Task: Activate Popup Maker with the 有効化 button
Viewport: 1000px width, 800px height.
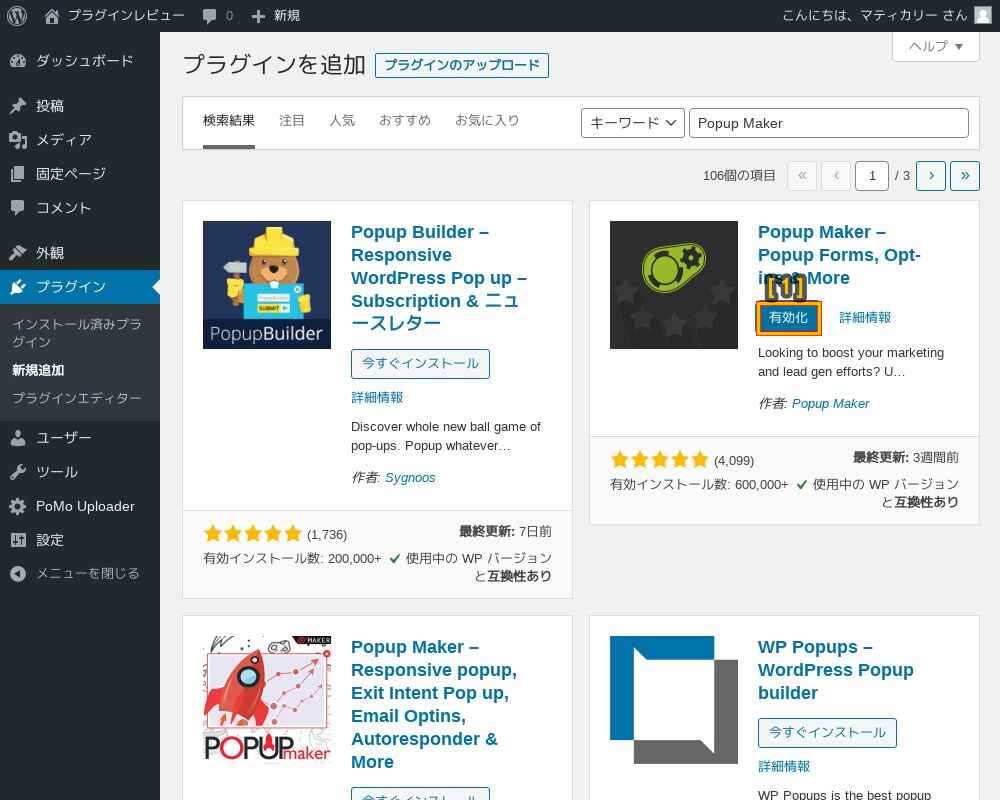Action: (788, 318)
